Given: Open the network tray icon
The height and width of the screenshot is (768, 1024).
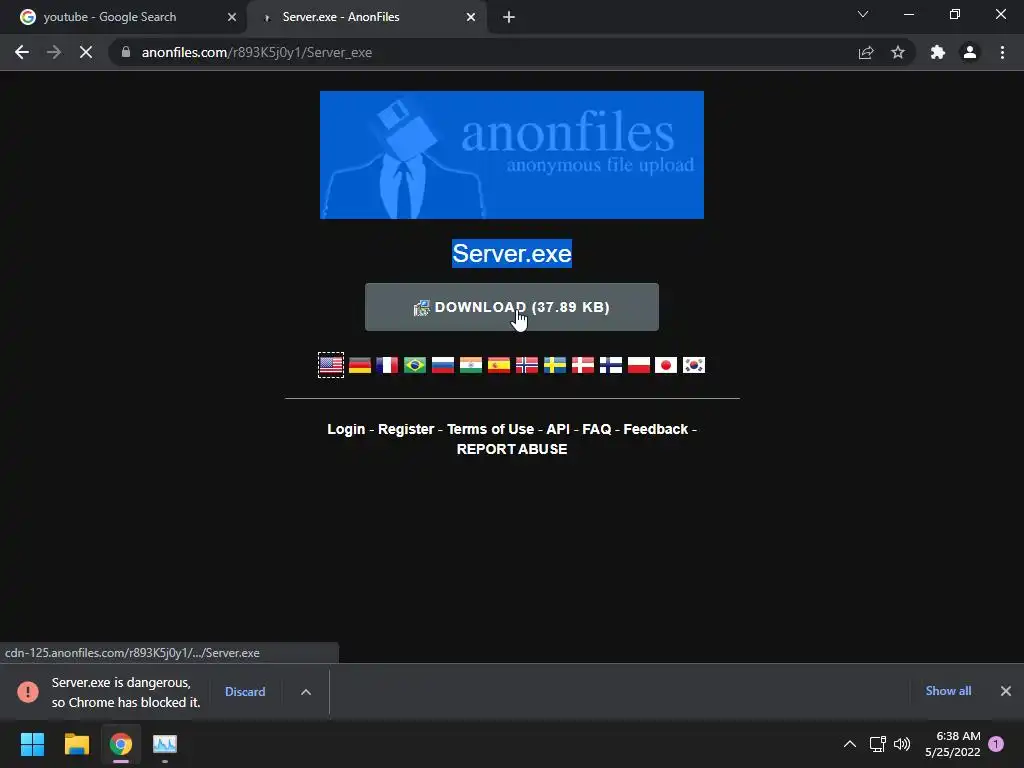Looking at the screenshot, I should click(x=877, y=744).
